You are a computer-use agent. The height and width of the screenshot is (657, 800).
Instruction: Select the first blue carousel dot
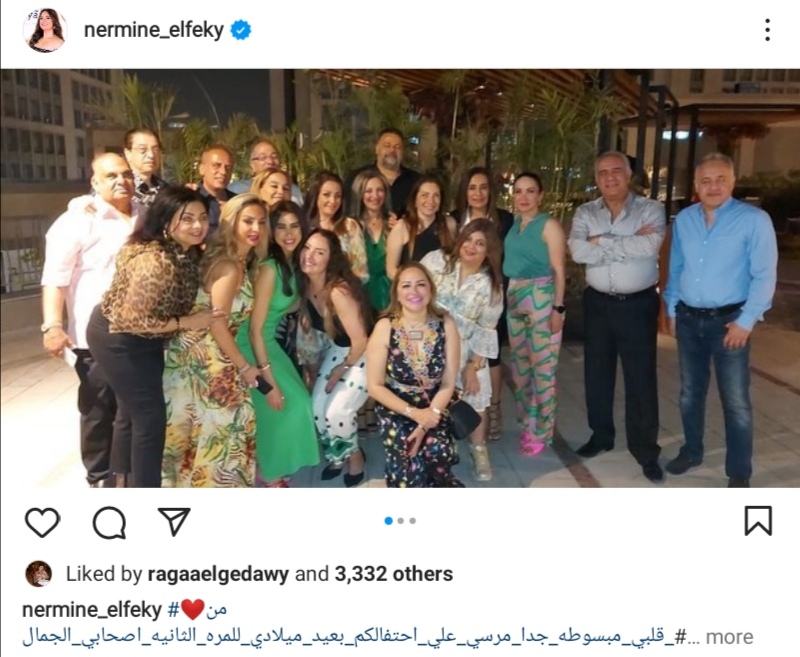click(388, 521)
